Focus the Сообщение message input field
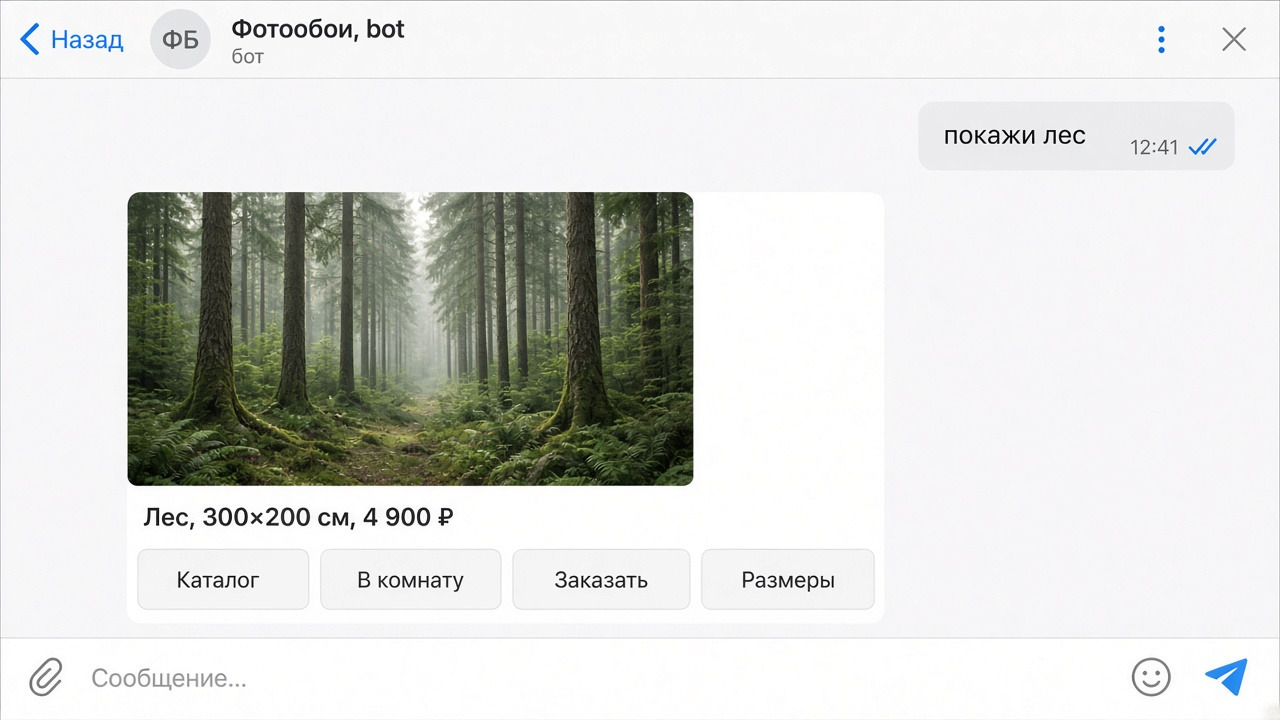 tap(600, 678)
